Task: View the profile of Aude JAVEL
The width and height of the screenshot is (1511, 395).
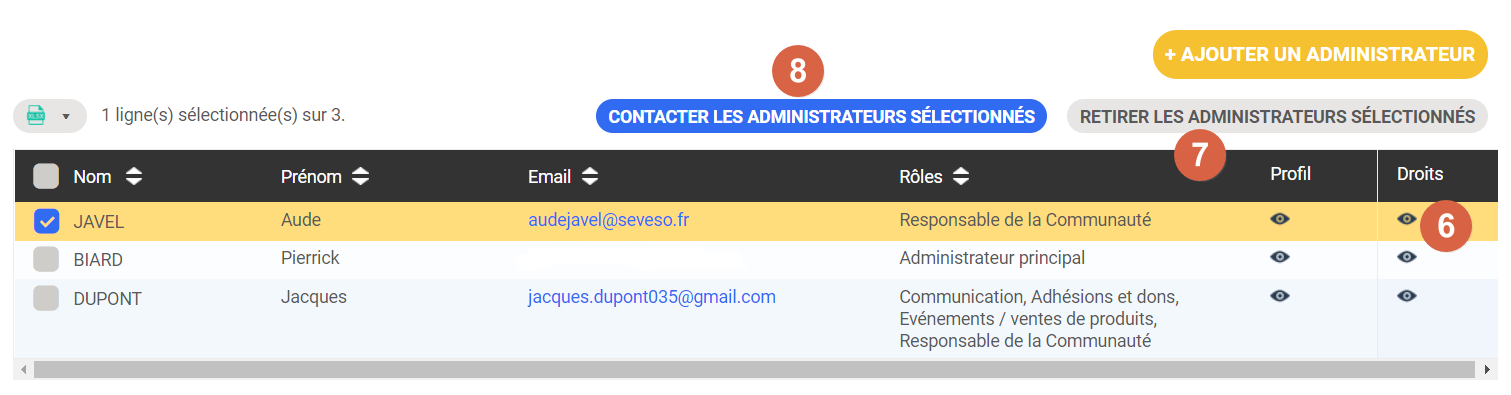Action: pyautogui.click(x=1279, y=219)
